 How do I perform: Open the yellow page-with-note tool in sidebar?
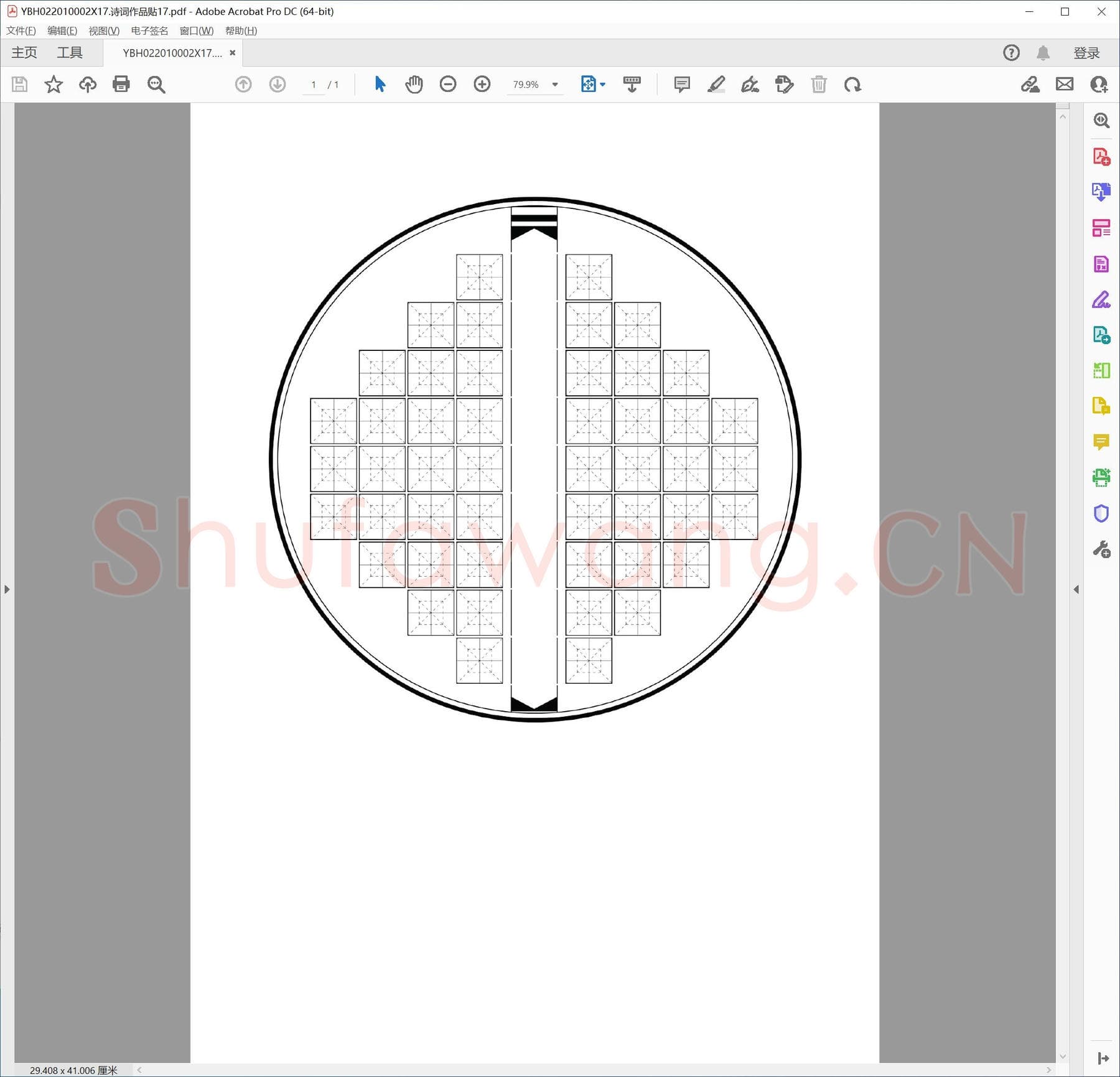1101,406
